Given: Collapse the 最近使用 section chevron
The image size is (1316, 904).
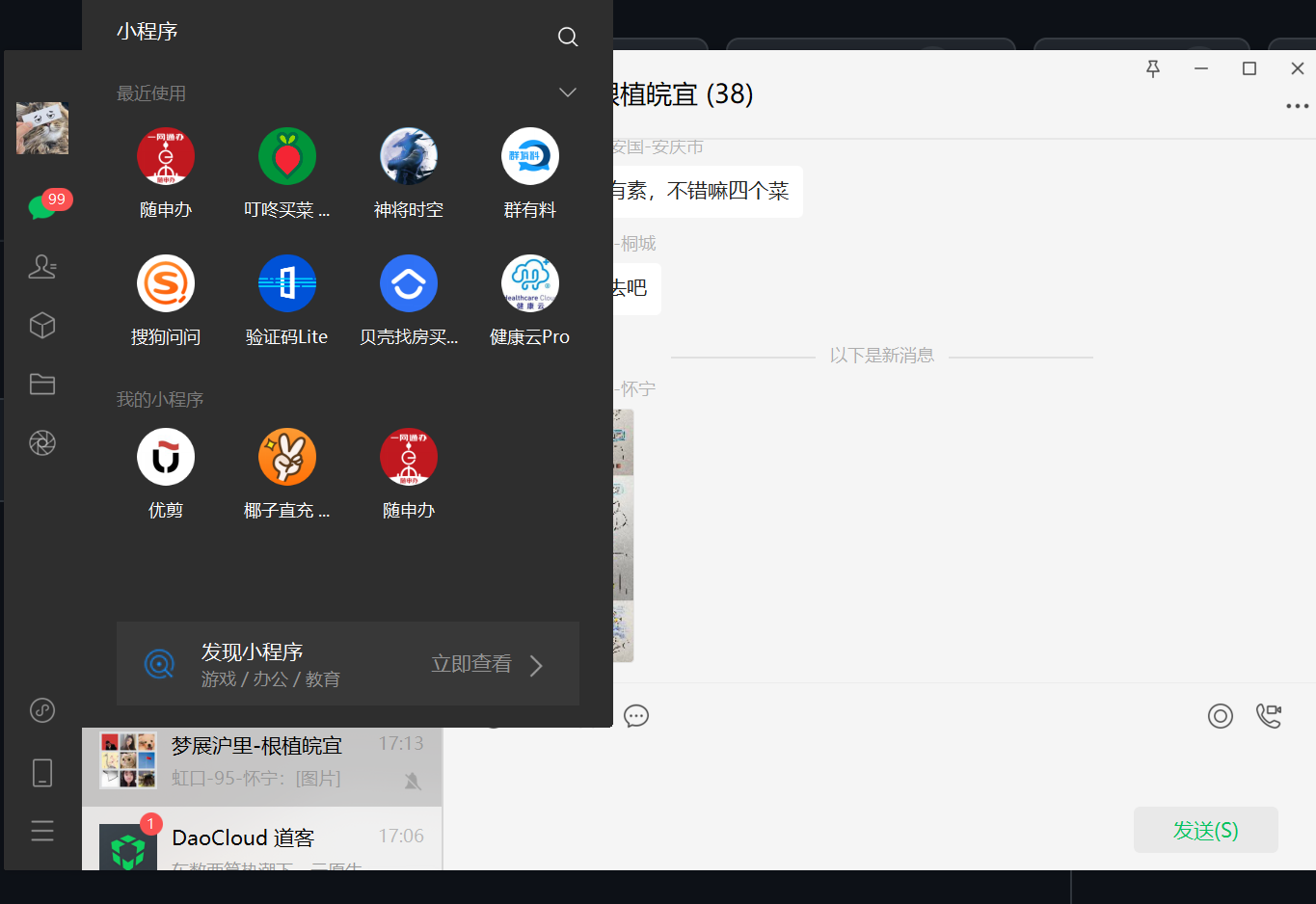Looking at the screenshot, I should click(x=568, y=93).
